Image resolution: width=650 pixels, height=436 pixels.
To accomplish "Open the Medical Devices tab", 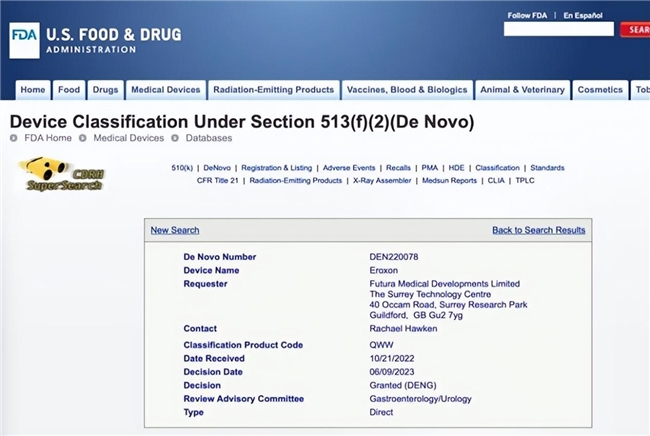I will point(166,90).
